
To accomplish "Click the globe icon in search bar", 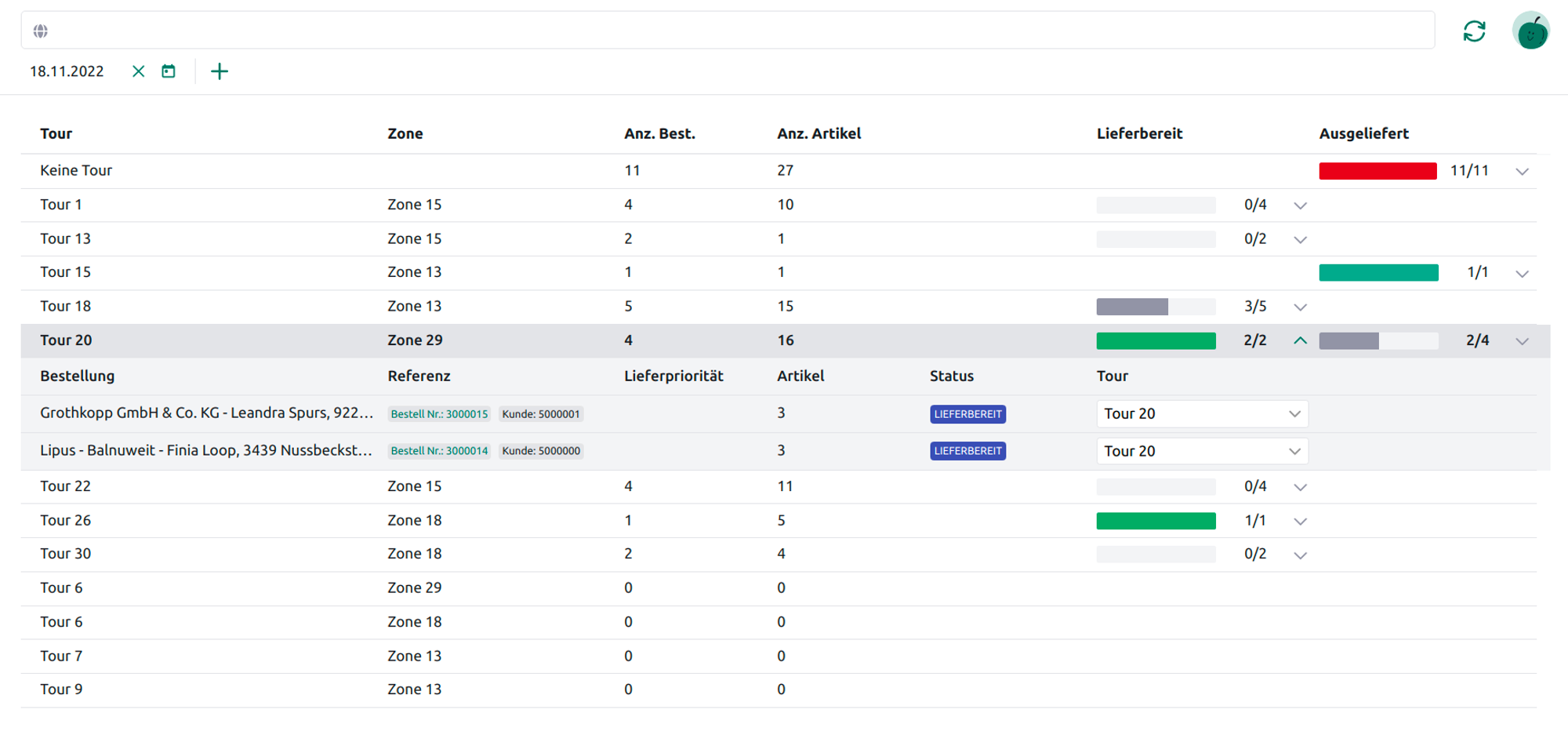I will (41, 31).
